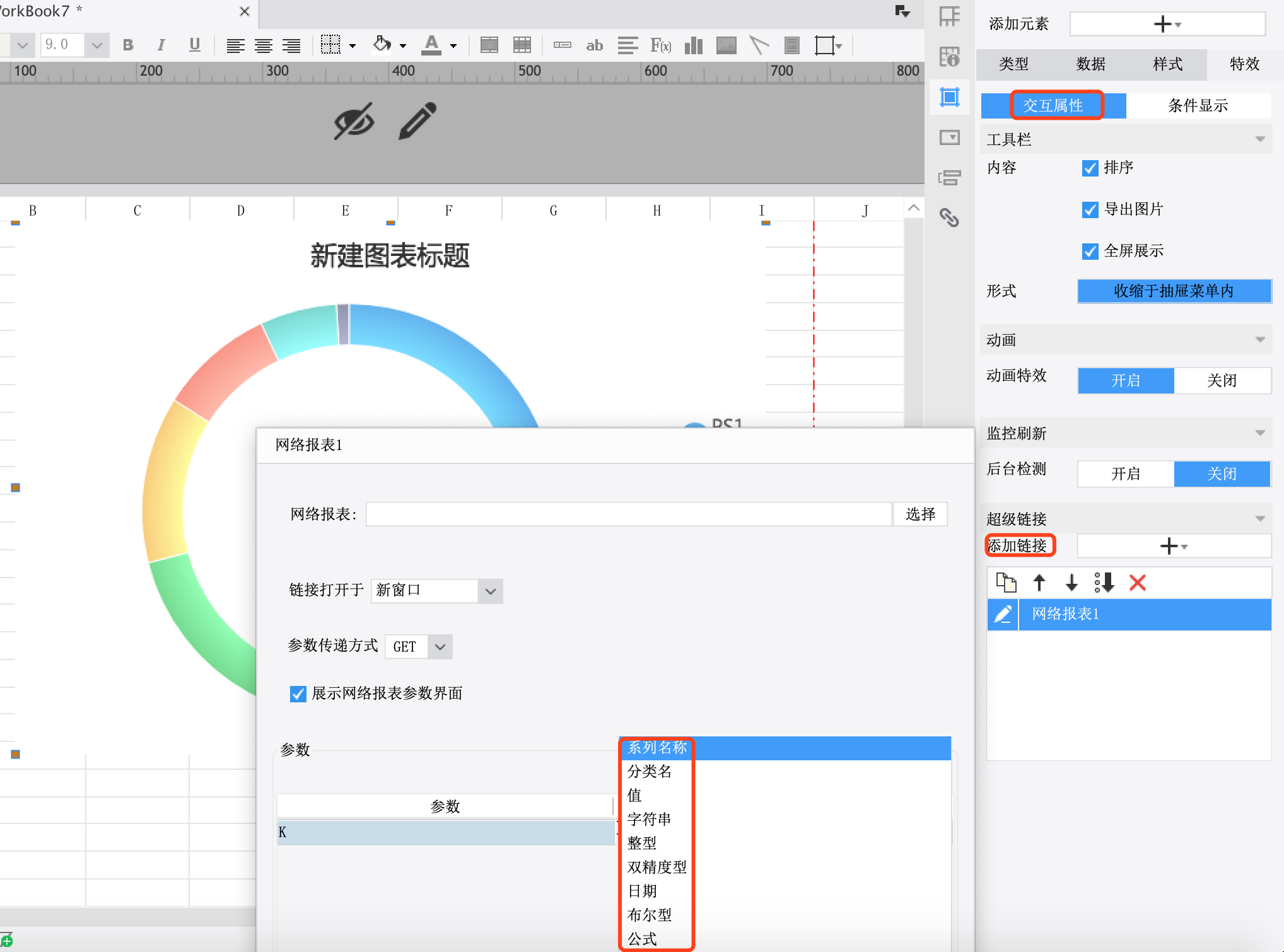Copy the selected hyperlink entry
Image resolution: width=1284 pixels, height=952 pixels.
click(1006, 583)
